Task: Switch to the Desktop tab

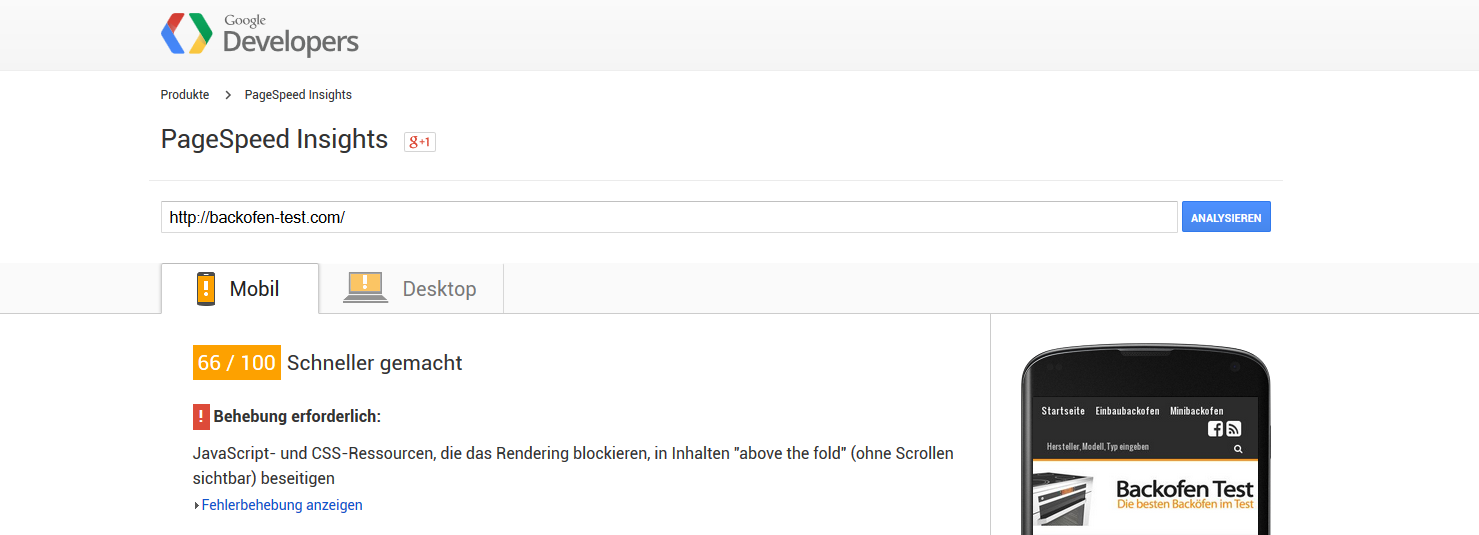Action: 411,289
